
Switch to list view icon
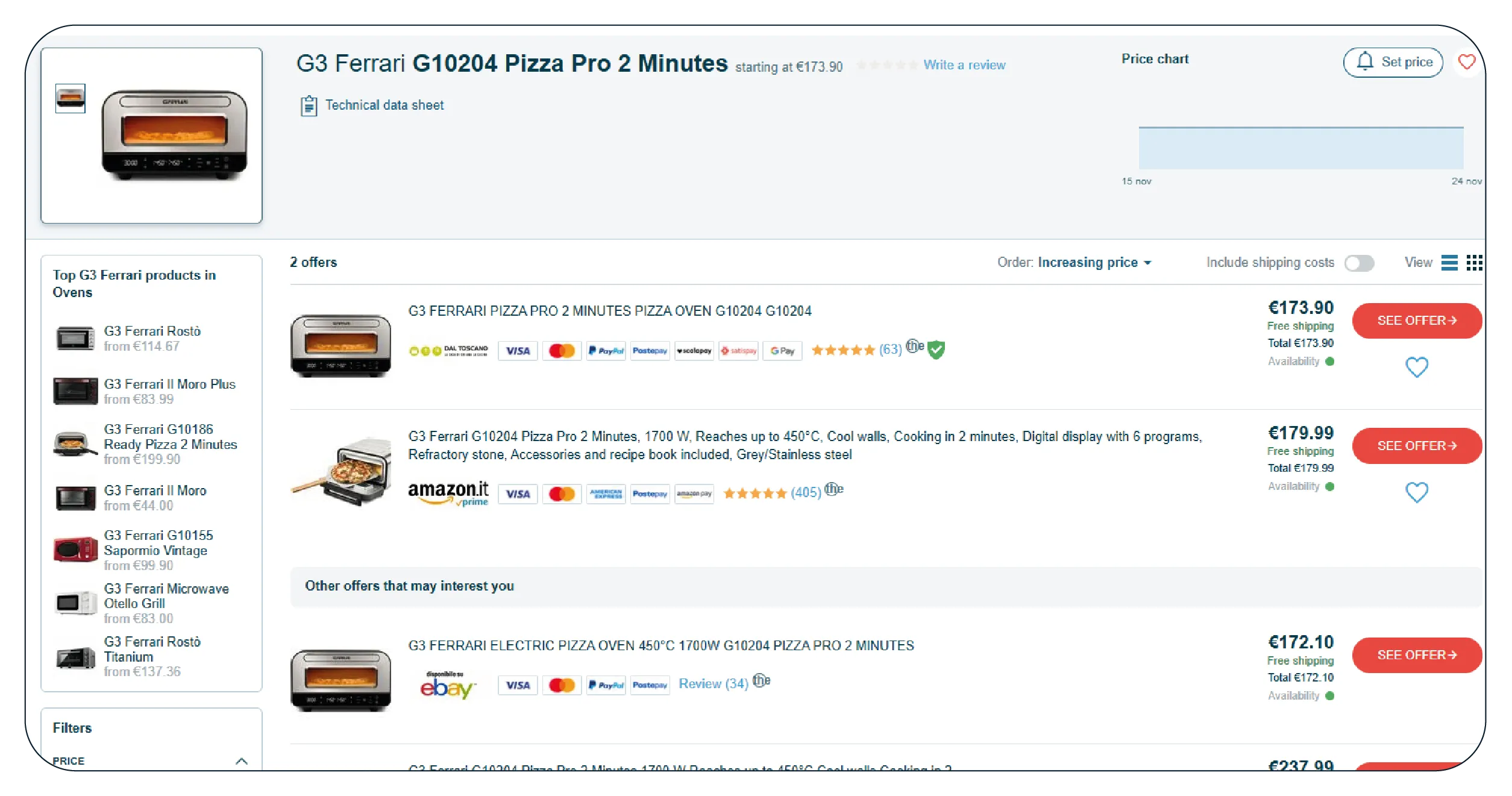coord(1449,263)
